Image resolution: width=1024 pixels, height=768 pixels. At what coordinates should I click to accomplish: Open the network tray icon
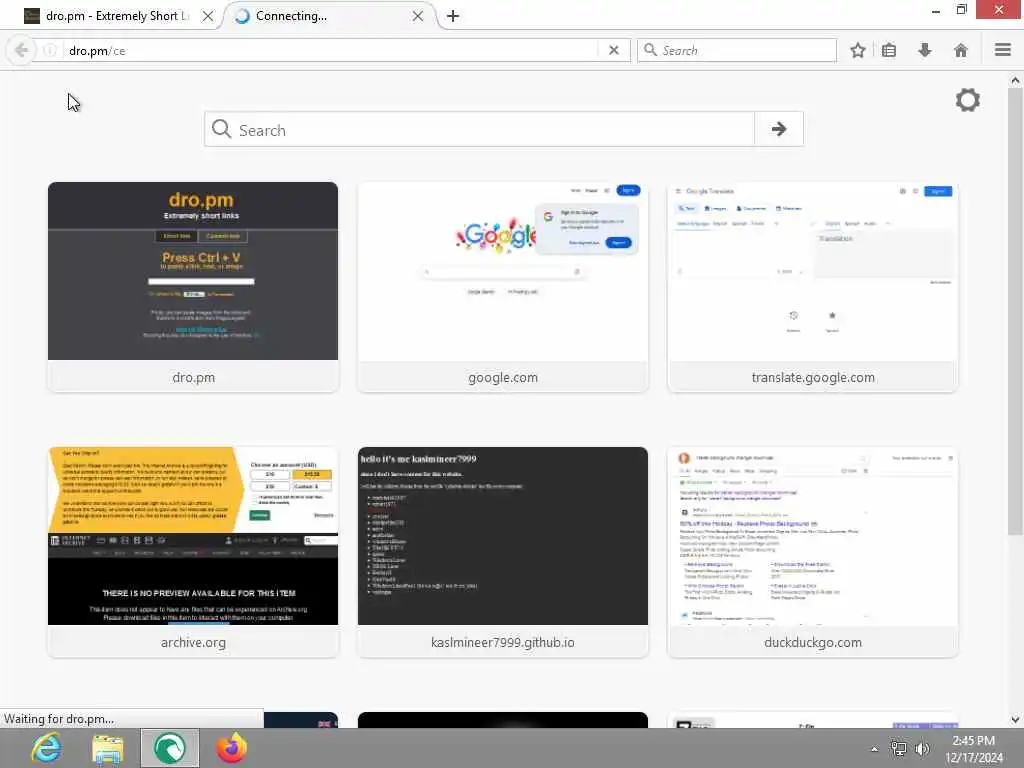(x=899, y=749)
